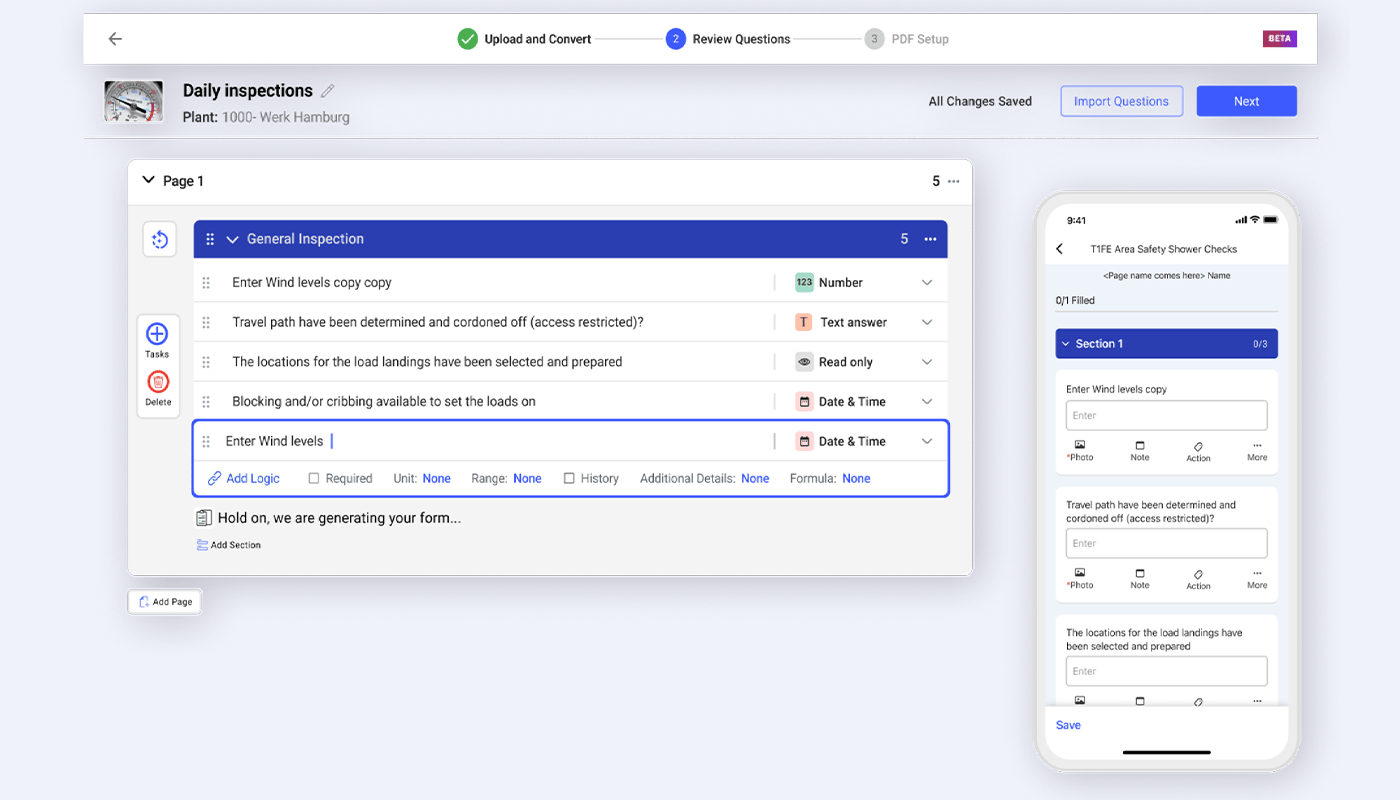The width and height of the screenshot is (1400, 800).
Task: Collapse Page 1 with its chevron
Action: pyautogui.click(x=149, y=181)
